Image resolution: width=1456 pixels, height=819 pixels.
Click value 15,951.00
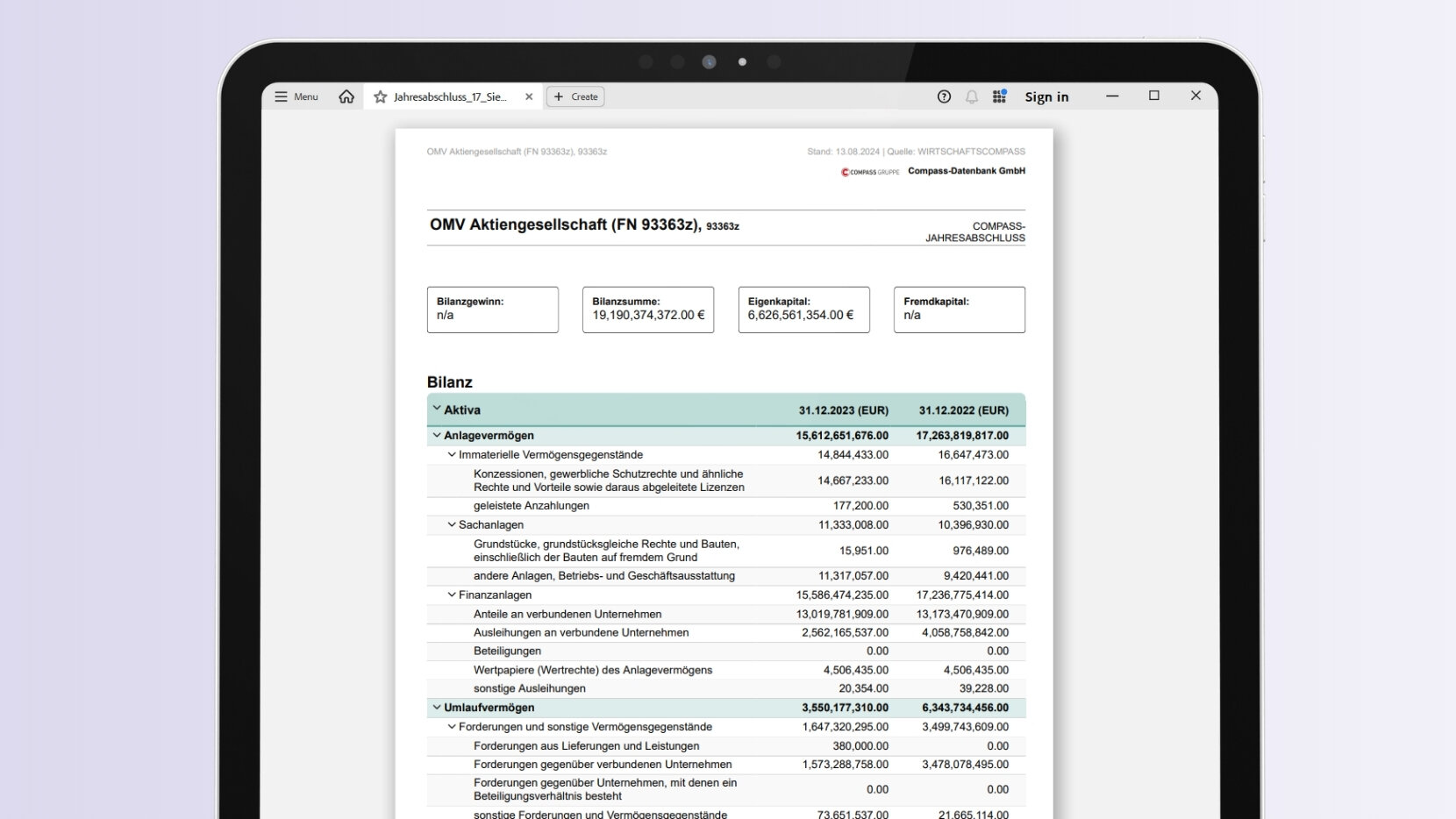[864, 551]
